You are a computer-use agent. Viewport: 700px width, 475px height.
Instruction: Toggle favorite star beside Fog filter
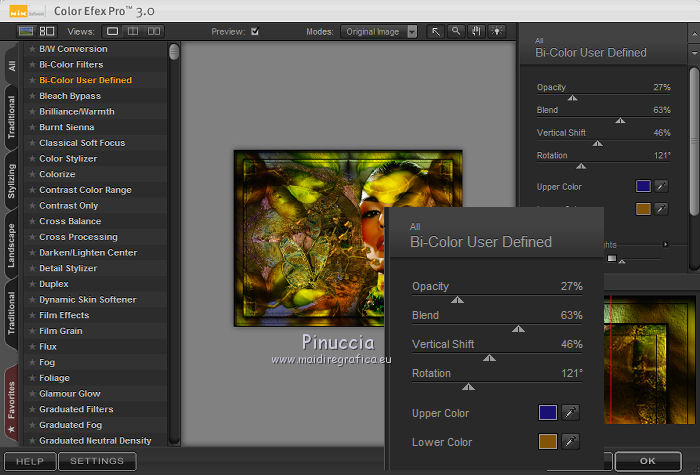pyautogui.click(x=32, y=362)
